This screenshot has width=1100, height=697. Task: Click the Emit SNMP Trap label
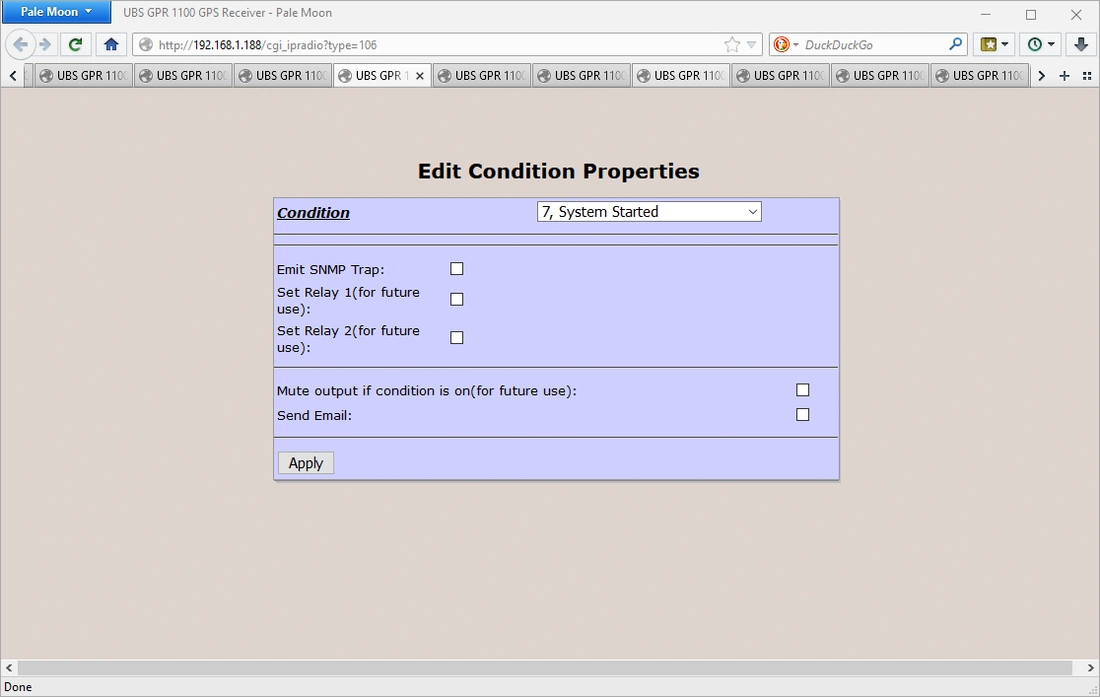330,269
